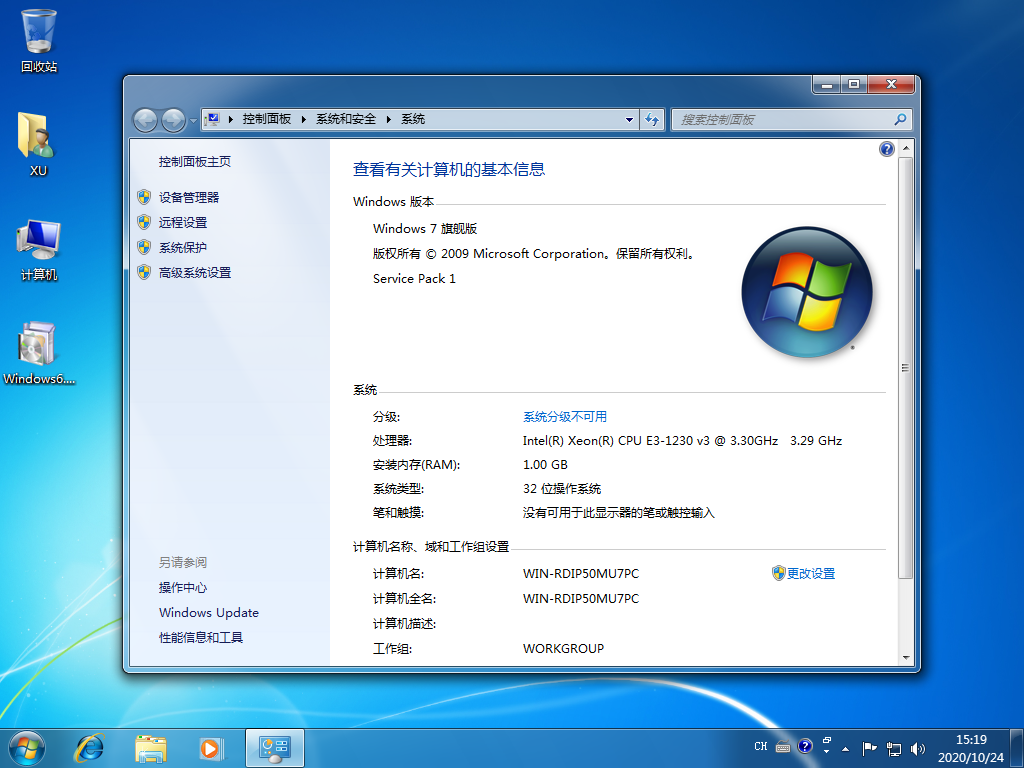The height and width of the screenshot is (768, 1024).
Task: Click shield icon beside 系统保护
Action: pos(144,248)
